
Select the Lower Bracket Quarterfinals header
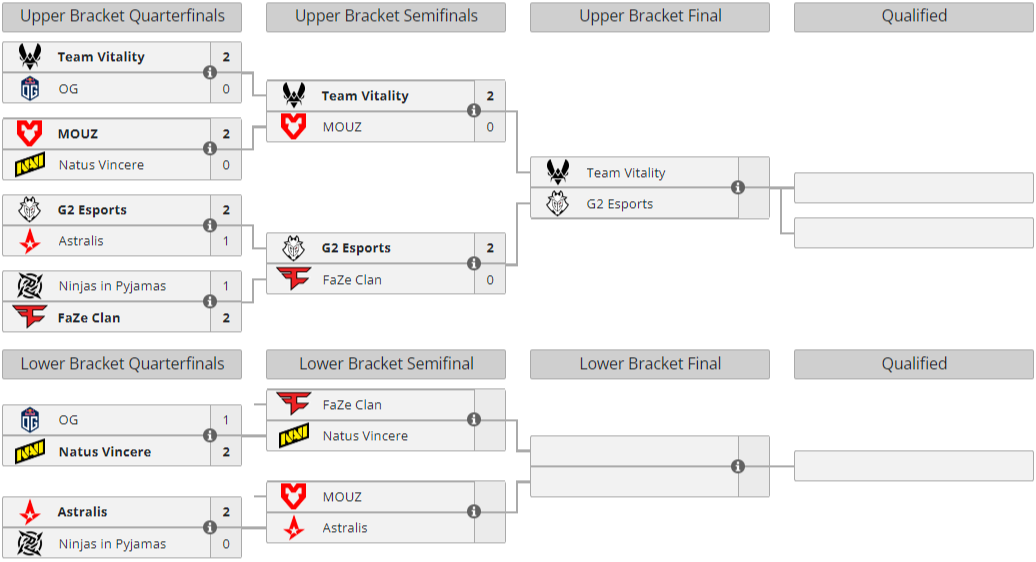(x=122, y=364)
